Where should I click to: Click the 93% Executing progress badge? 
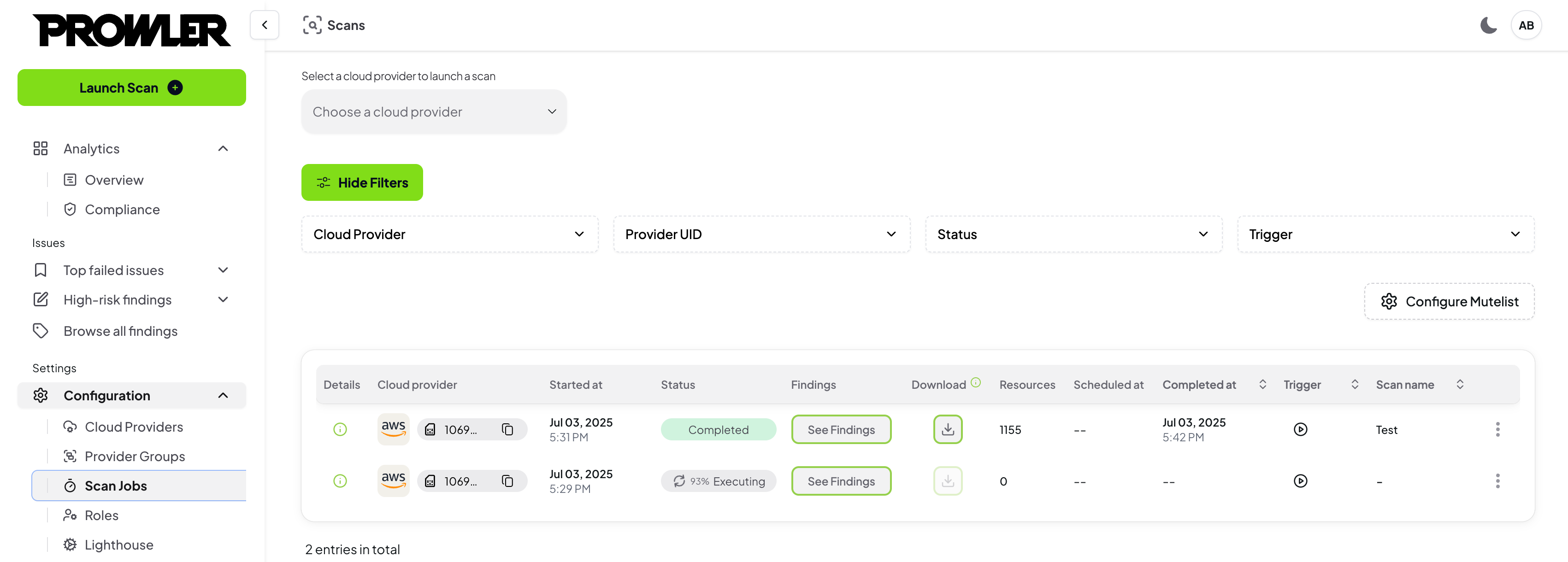[718, 481]
